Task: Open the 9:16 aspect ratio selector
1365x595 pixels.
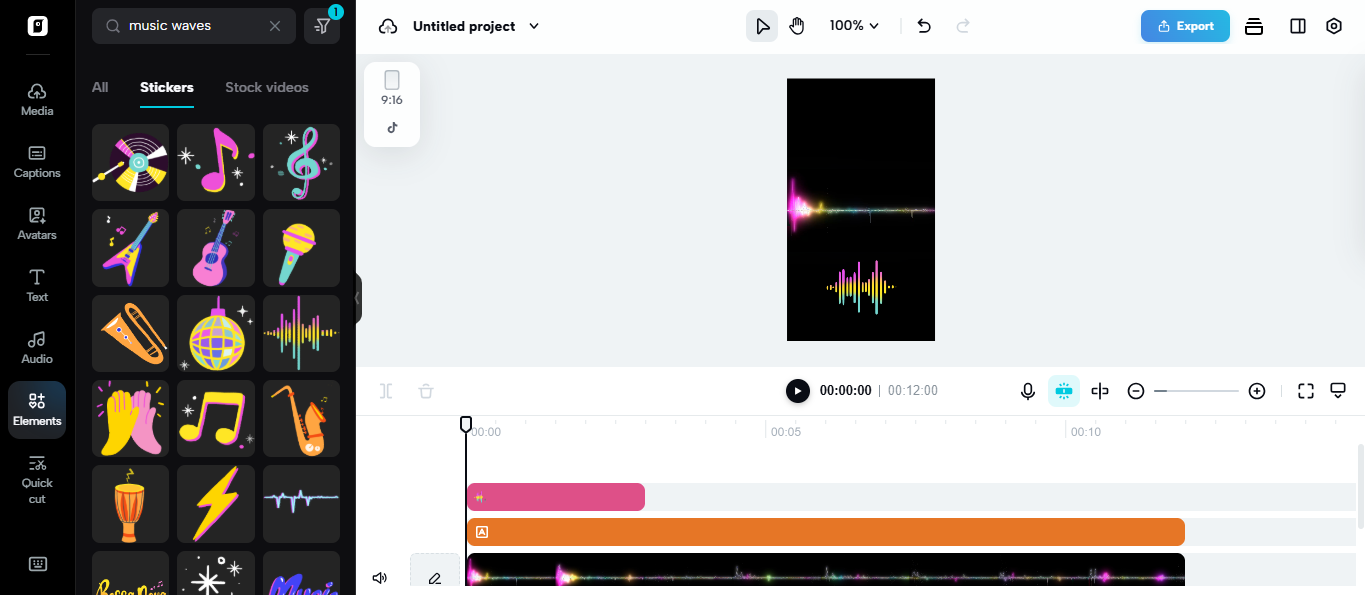Action: tap(391, 90)
